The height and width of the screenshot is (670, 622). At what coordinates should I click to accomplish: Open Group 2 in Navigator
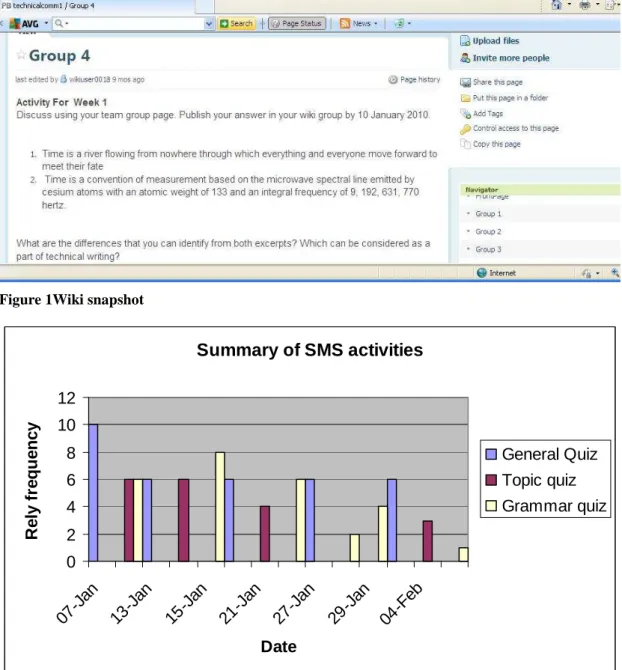[x=488, y=232]
